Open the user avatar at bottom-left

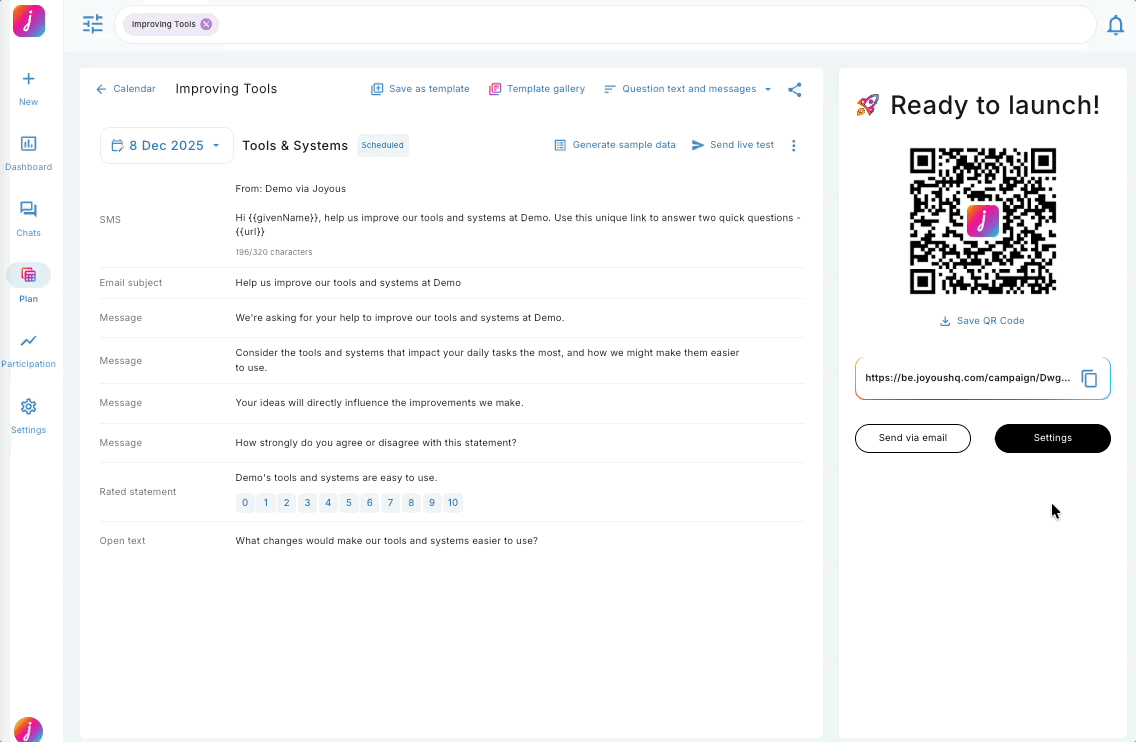click(x=28, y=729)
